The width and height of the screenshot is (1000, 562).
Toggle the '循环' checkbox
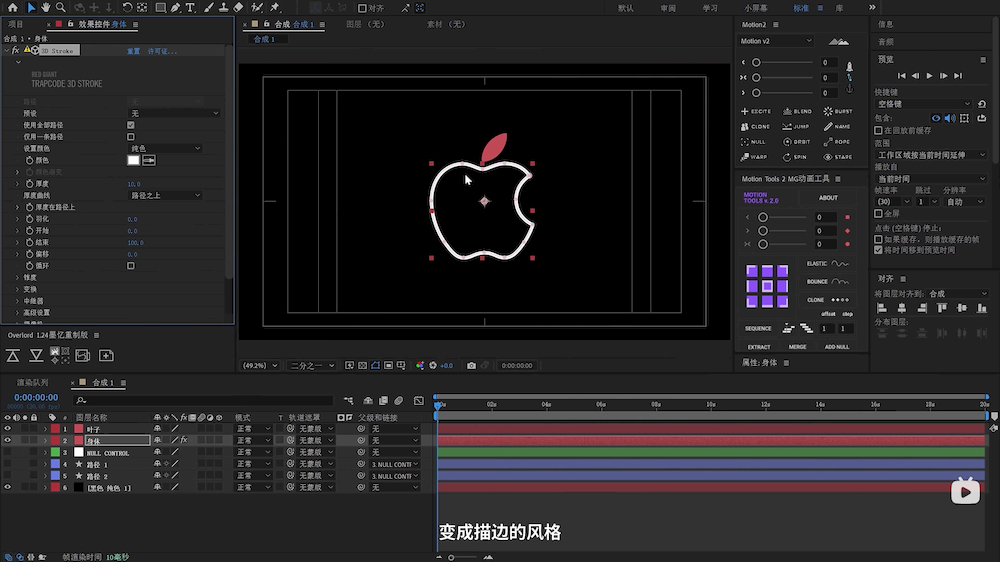tap(131, 265)
